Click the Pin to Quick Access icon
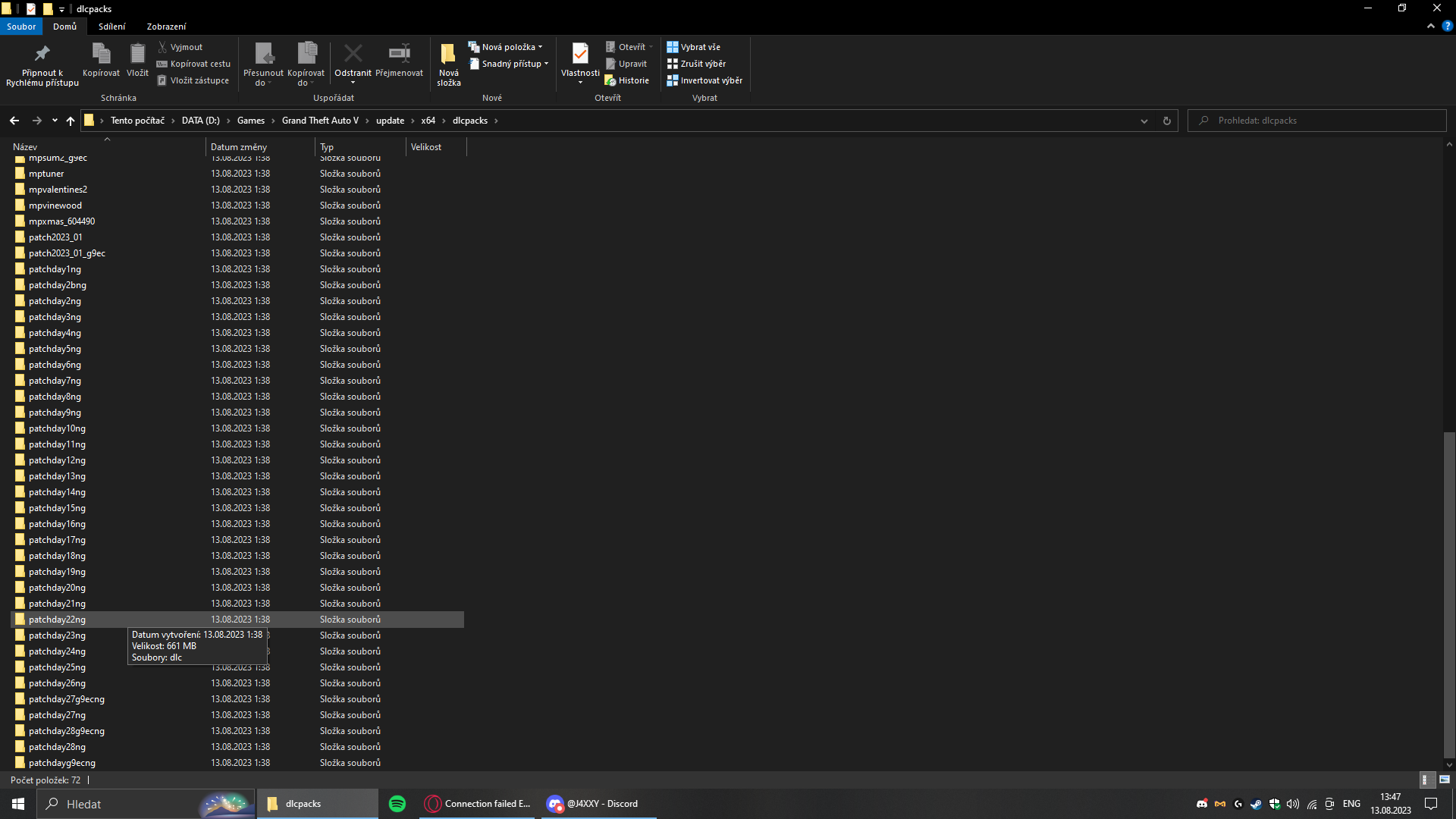The image size is (1456, 819). (42, 54)
